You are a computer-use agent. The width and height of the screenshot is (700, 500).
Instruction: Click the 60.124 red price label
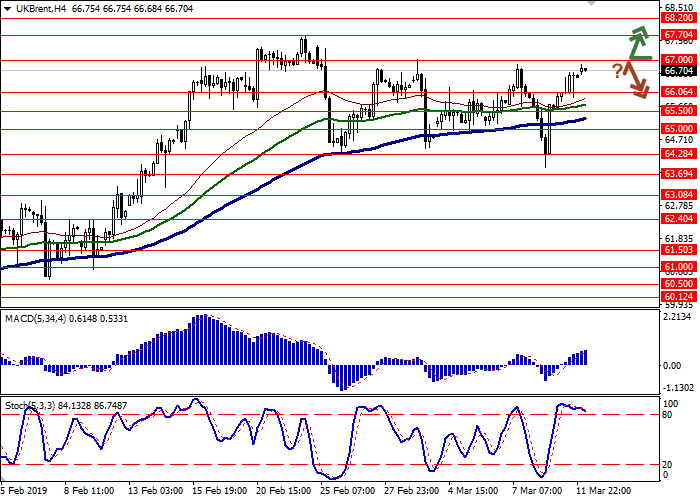pos(678,297)
